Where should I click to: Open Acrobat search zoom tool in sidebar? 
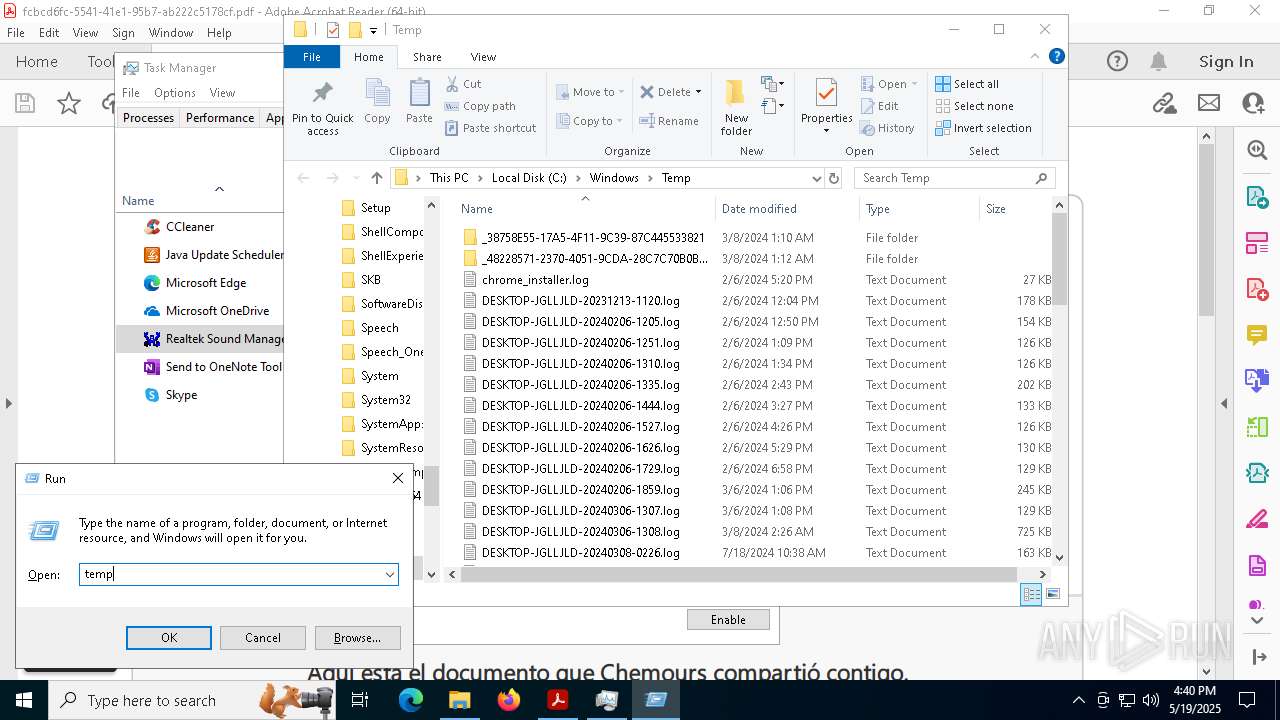coord(1257,150)
